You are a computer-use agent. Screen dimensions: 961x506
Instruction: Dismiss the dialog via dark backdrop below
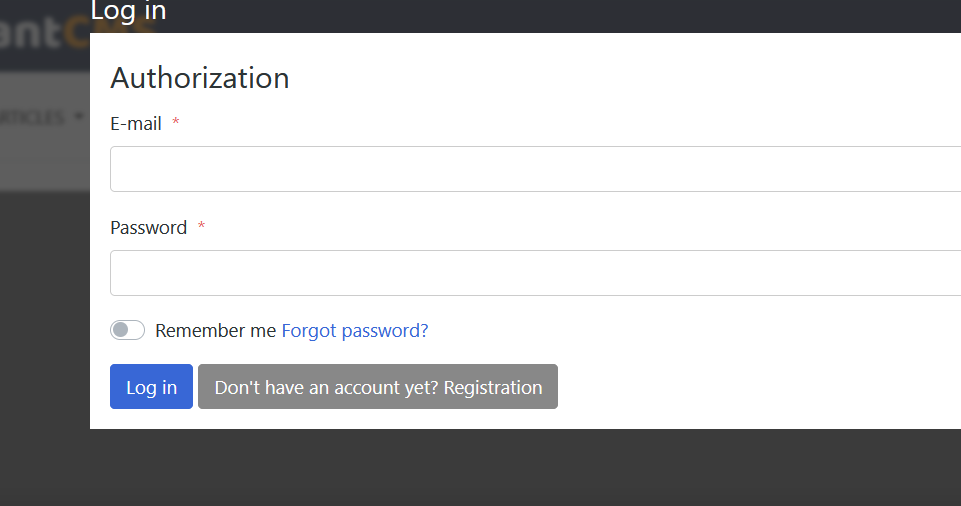coord(480,467)
